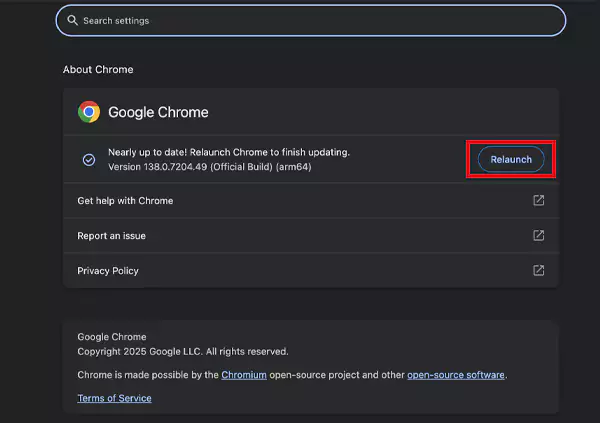Screen dimensions: 600x423
Task: Click the Version 138.0.7204.49 text
Action: 210,167
